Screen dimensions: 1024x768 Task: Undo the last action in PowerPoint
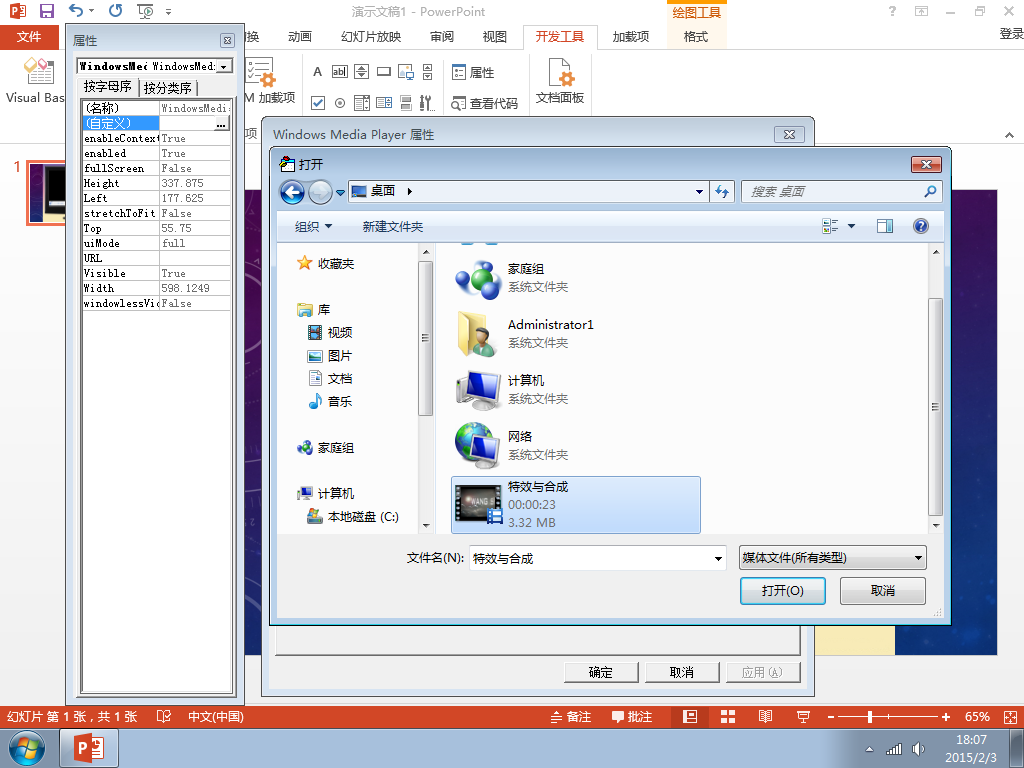tap(76, 10)
